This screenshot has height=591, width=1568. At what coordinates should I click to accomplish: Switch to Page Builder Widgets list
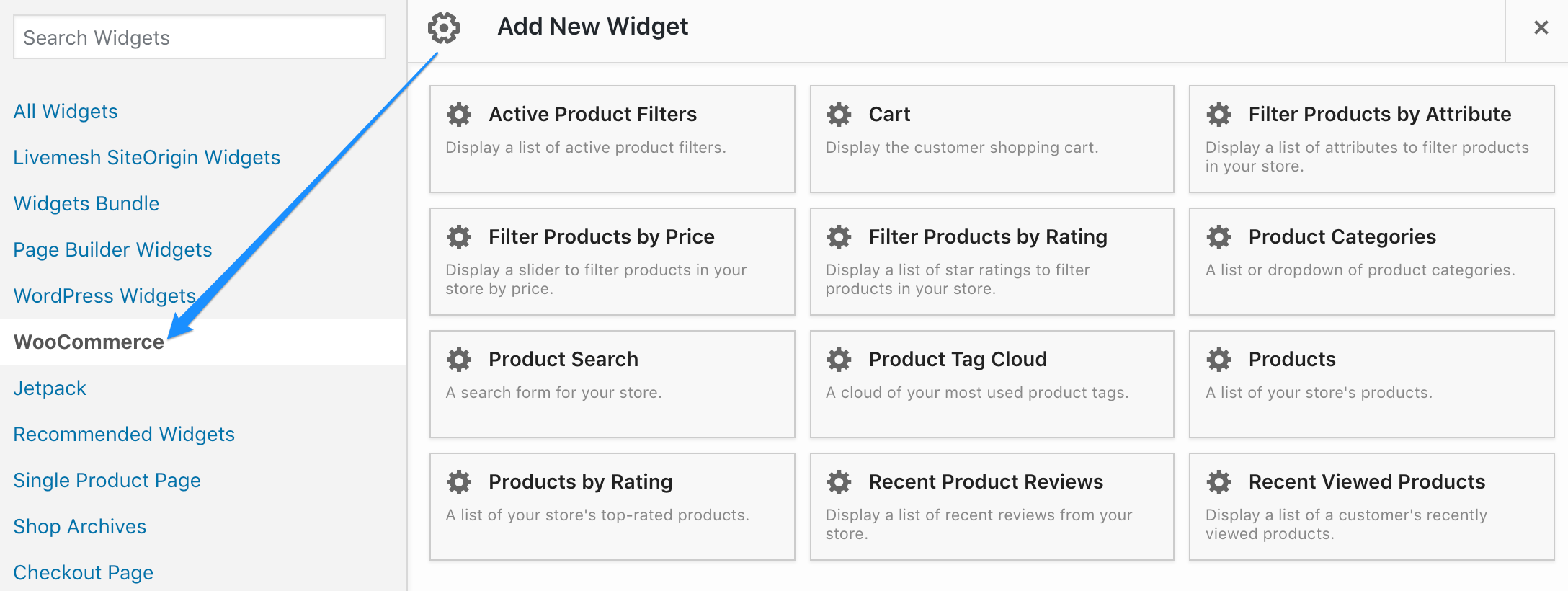point(112,249)
